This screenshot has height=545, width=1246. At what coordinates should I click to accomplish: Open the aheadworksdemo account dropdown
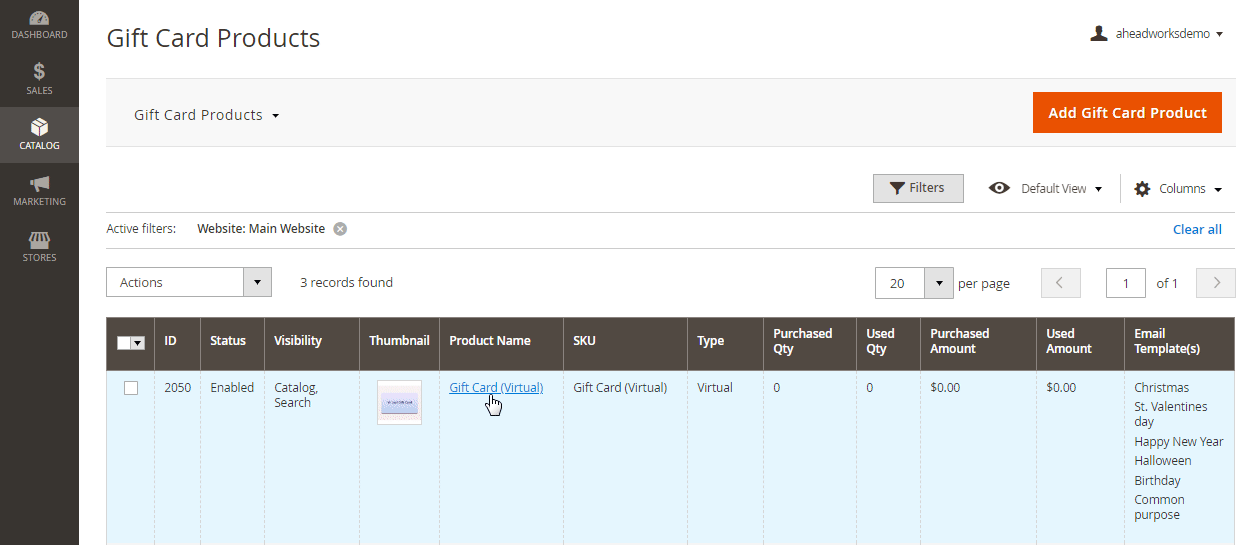(1157, 34)
